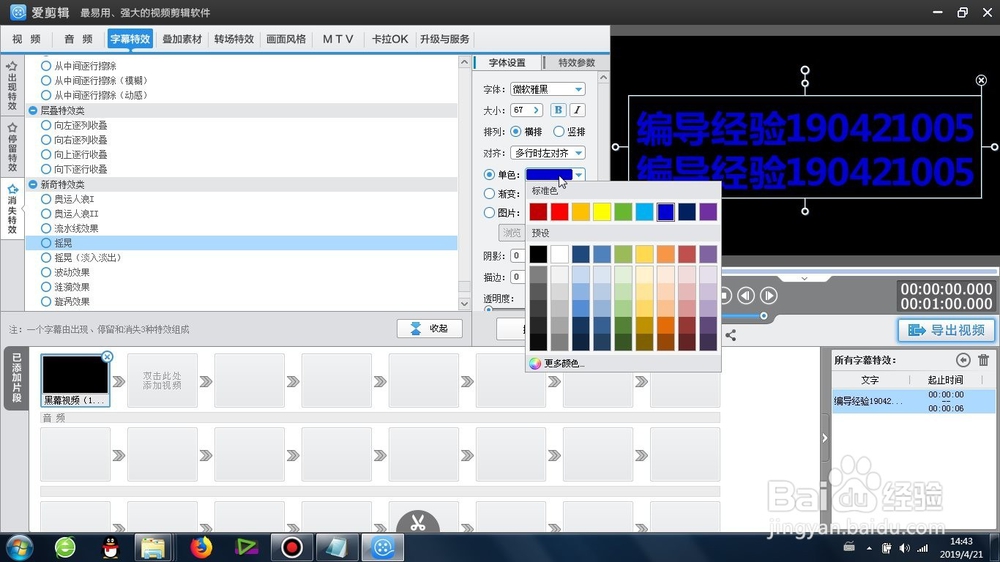Select the 摇晃 effect radio button

tap(46, 242)
